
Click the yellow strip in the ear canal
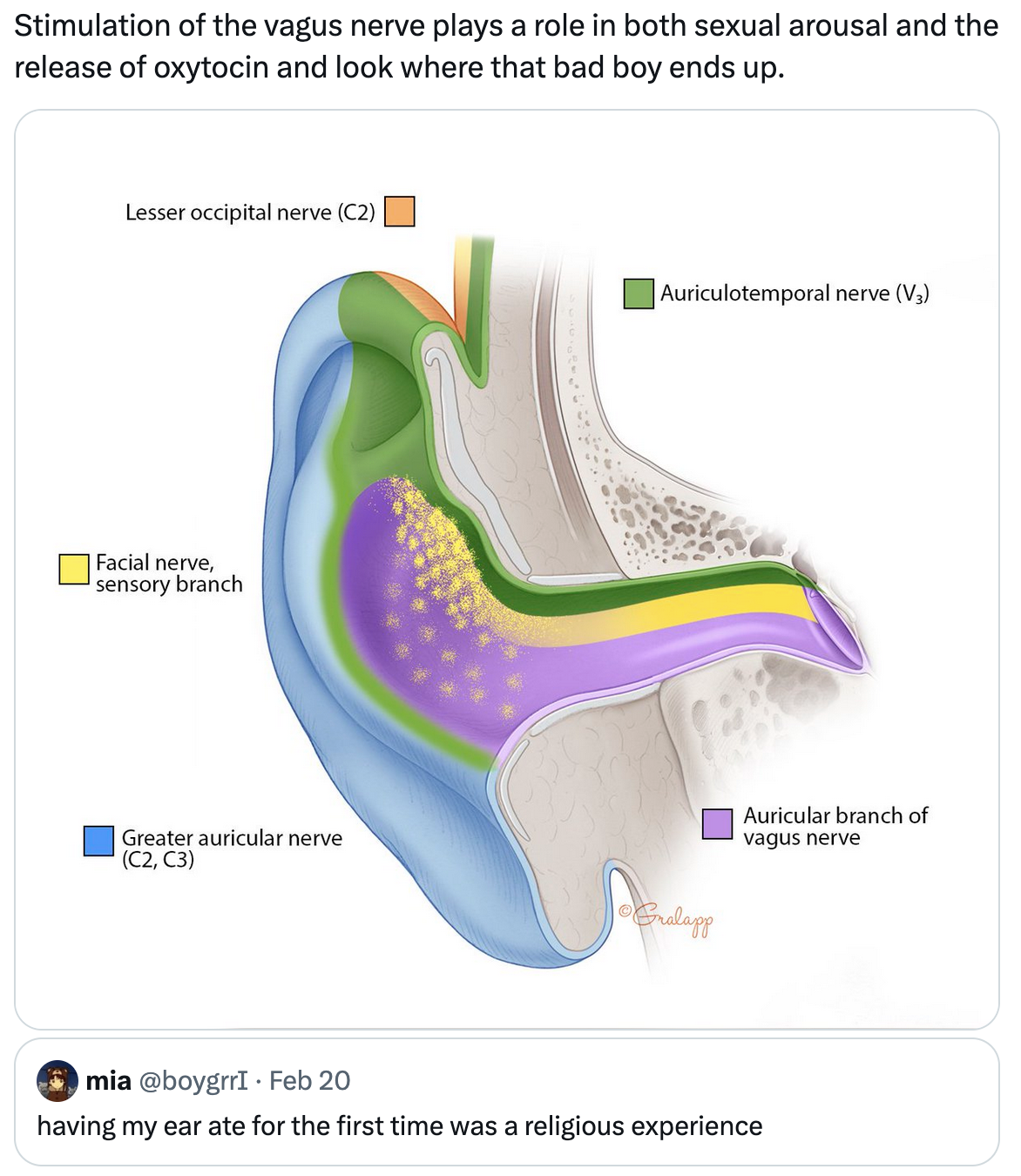(x=697, y=605)
